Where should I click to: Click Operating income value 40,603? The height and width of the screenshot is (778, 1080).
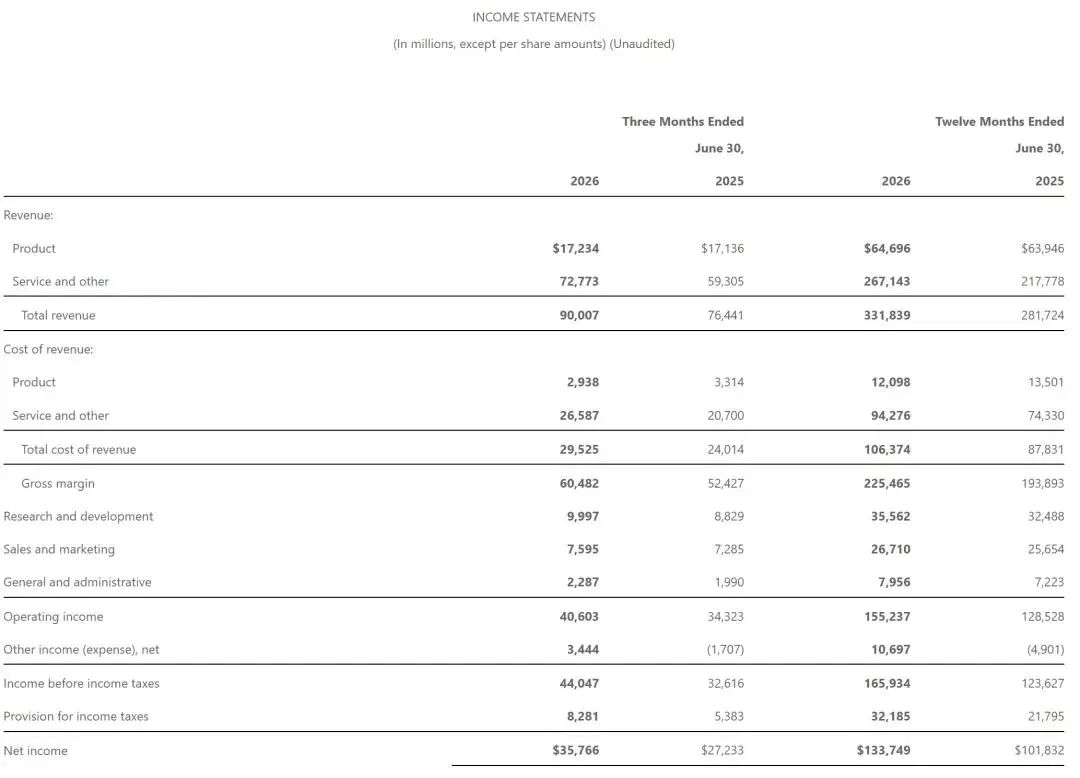579,616
